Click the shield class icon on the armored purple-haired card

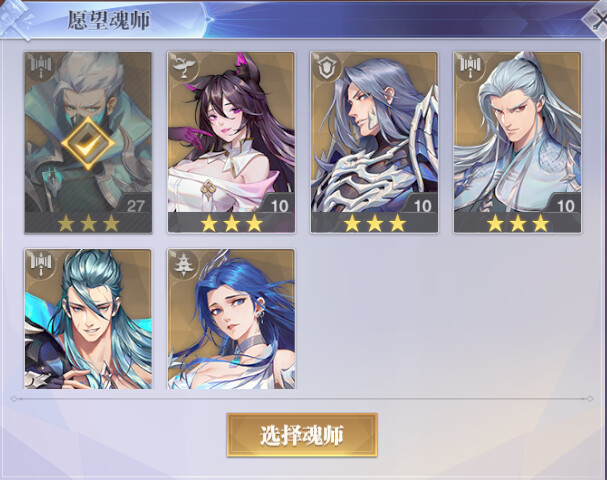(327, 67)
